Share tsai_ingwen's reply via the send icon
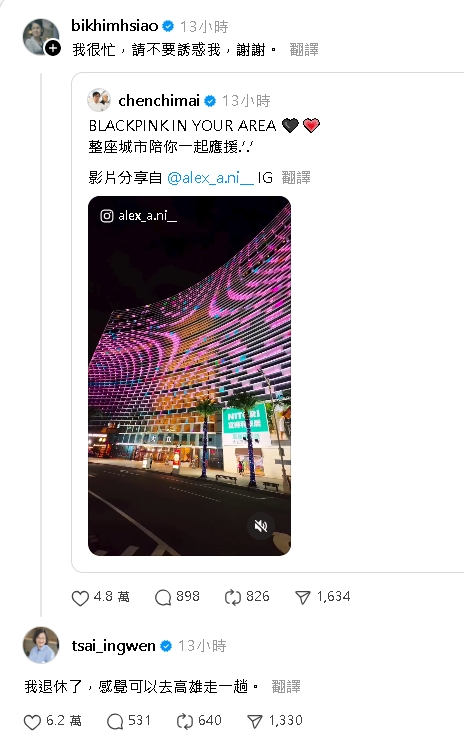The width and height of the screenshot is (464, 743). pyautogui.click(x=255, y=722)
